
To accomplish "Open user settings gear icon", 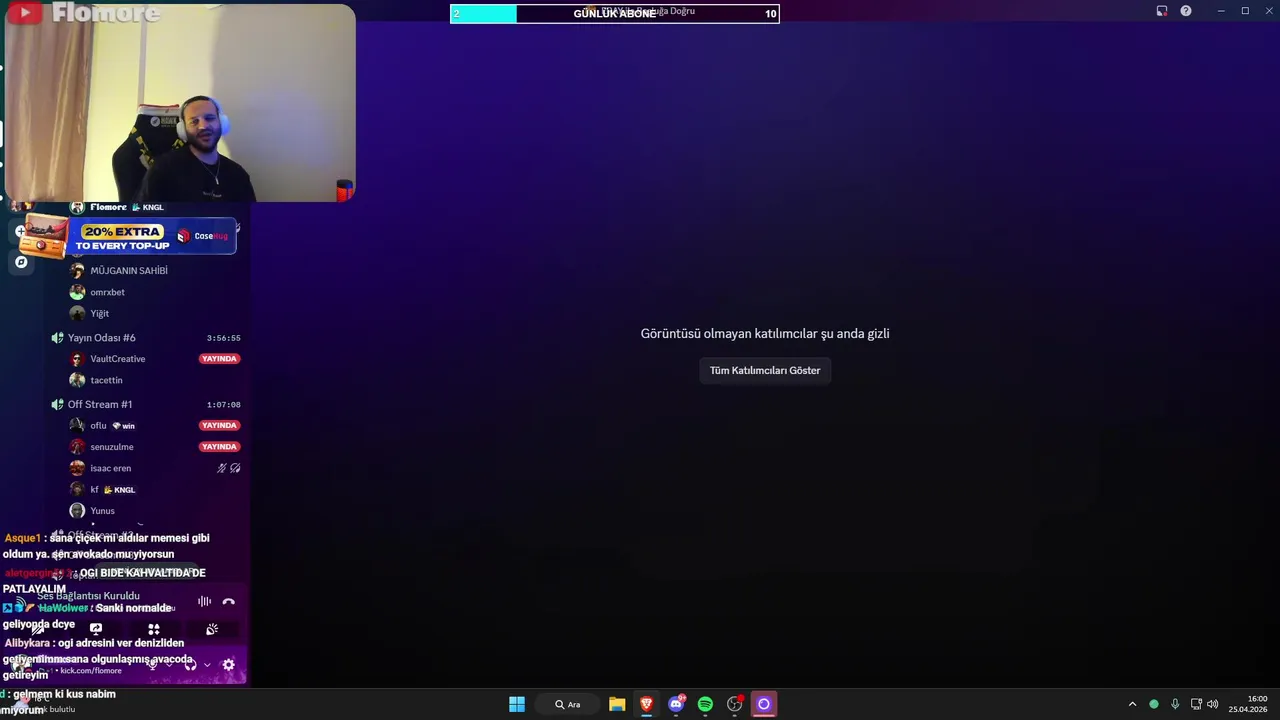I will point(229,664).
